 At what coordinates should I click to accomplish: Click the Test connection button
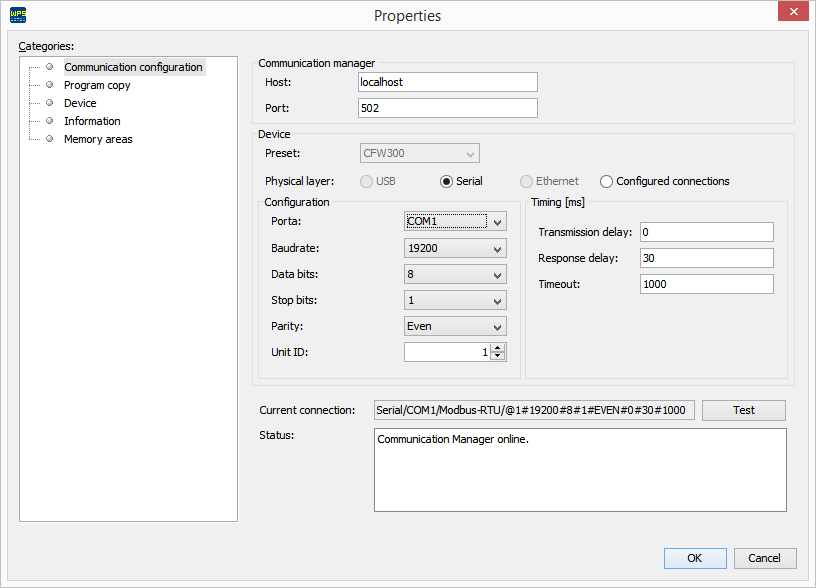pos(743,410)
